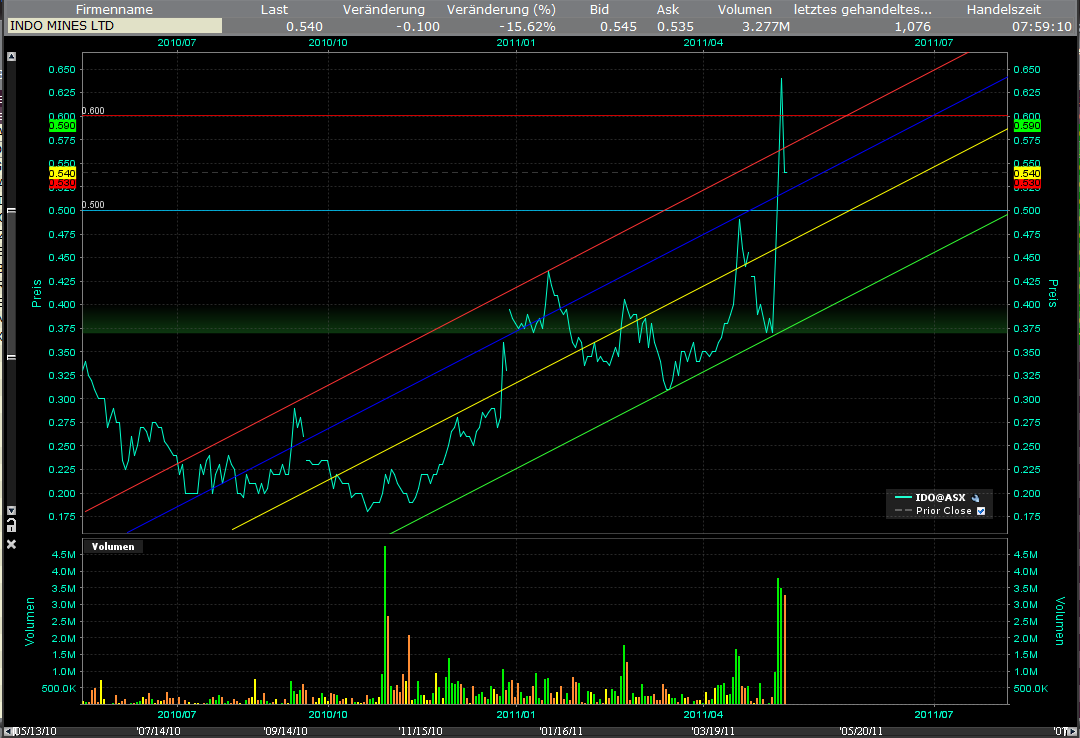Click the last traded size 1,076
The height and width of the screenshot is (738, 1080).
tap(912, 27)
